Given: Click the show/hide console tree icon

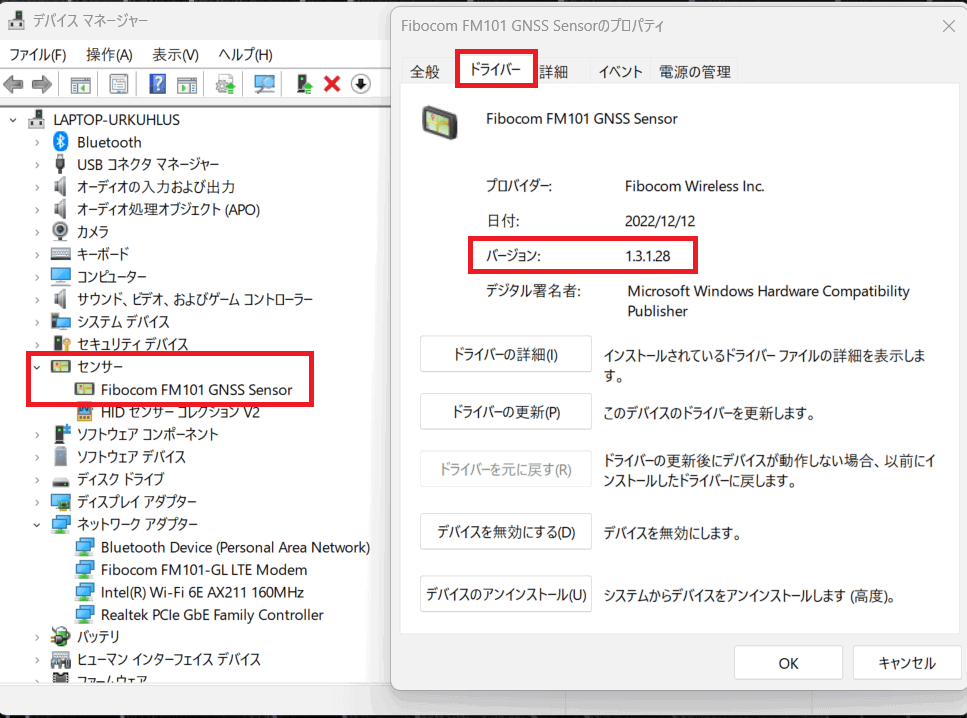Looking at the screenshot, I should point(80,84).
